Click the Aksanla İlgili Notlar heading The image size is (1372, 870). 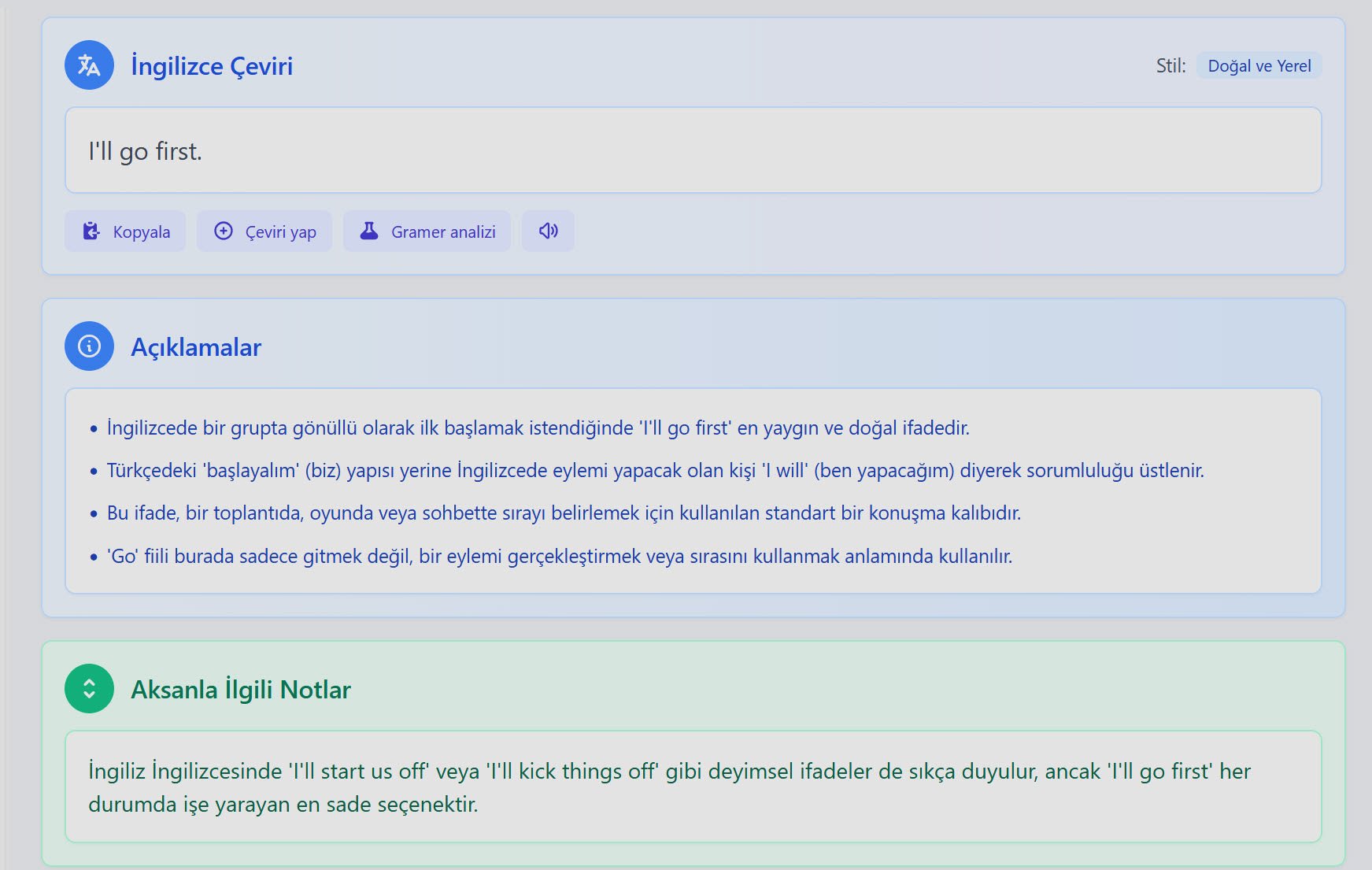241,690
